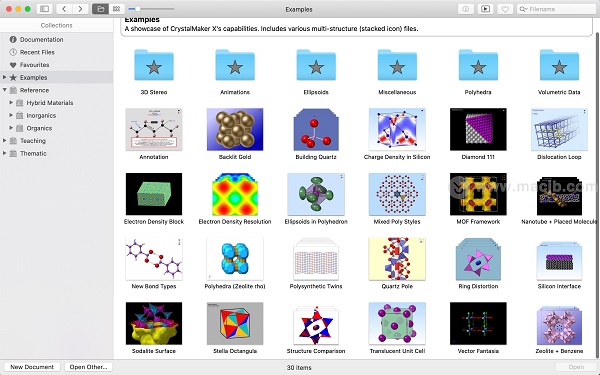Select the Polyhedra folder
The width and height of the screenshot is (600, 375).
[x=478, y=65]
